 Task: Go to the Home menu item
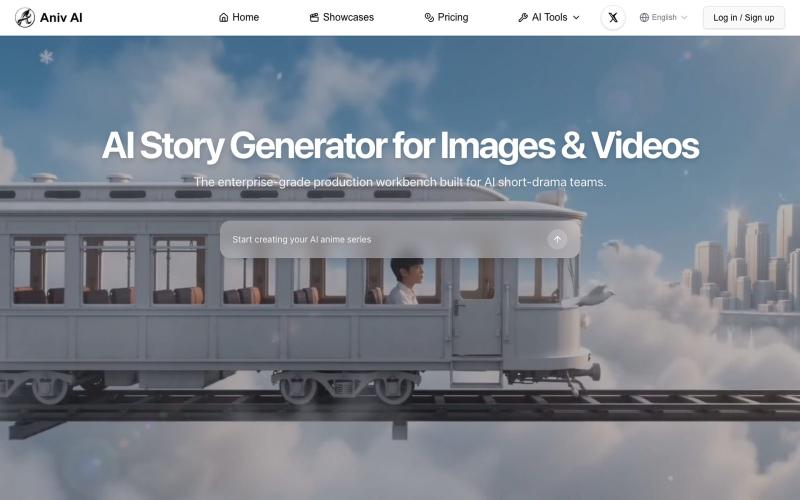pyautogui.click(x=239, y=17)
